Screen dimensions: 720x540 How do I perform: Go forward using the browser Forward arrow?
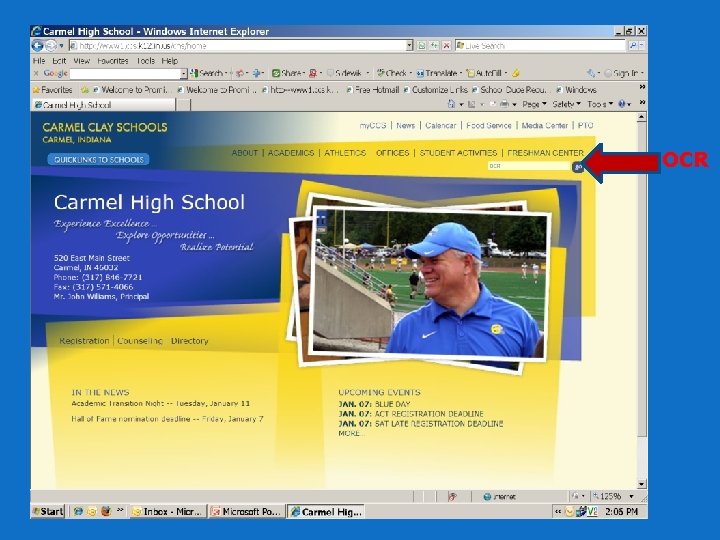51,45
